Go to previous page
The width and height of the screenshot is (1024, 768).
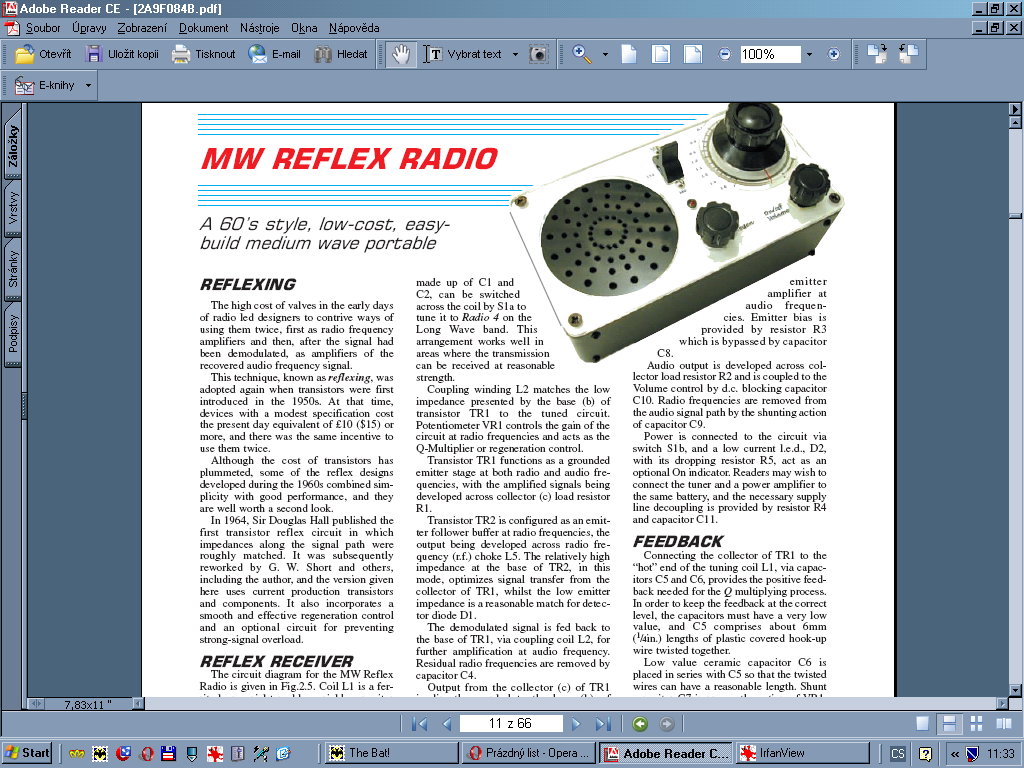pos(447,724)
